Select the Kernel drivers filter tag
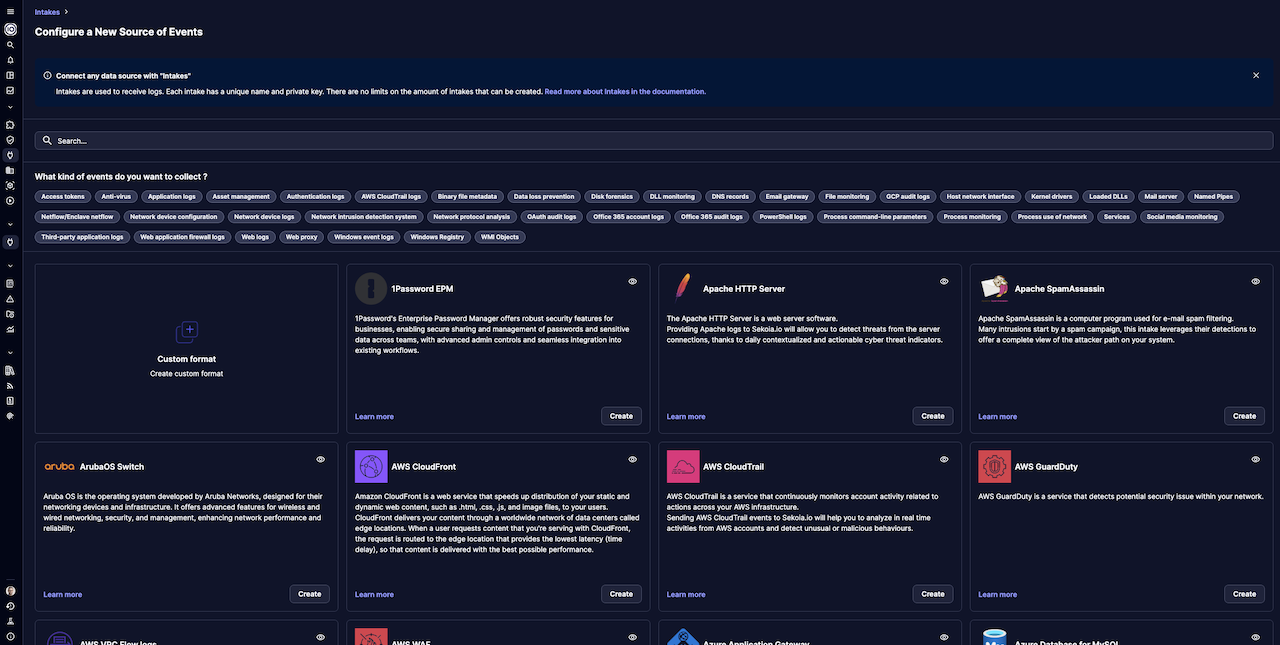This screenshot has height=645, width=1280. 1052,197
